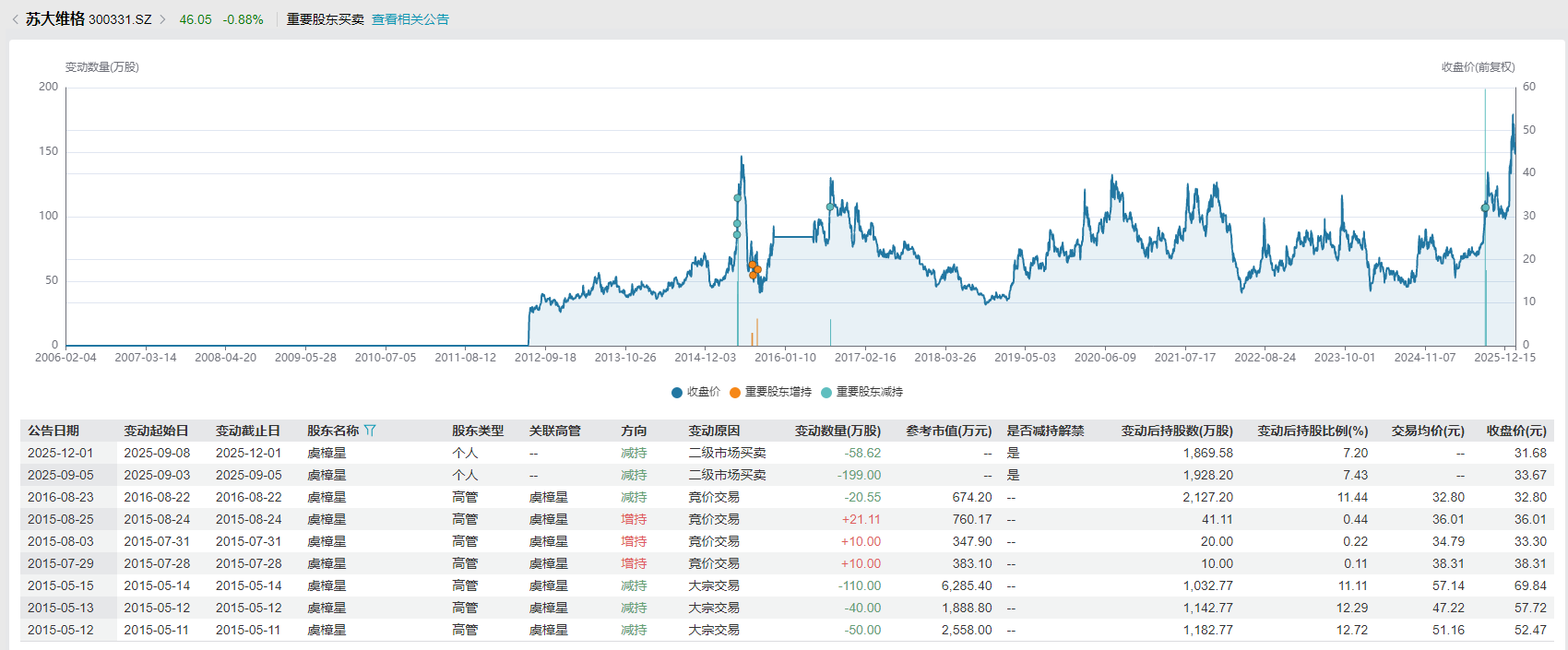Screen dimensions: 1568x650
Task: Click the blue 收盘价 legend dot
Action: click(677, 393)
